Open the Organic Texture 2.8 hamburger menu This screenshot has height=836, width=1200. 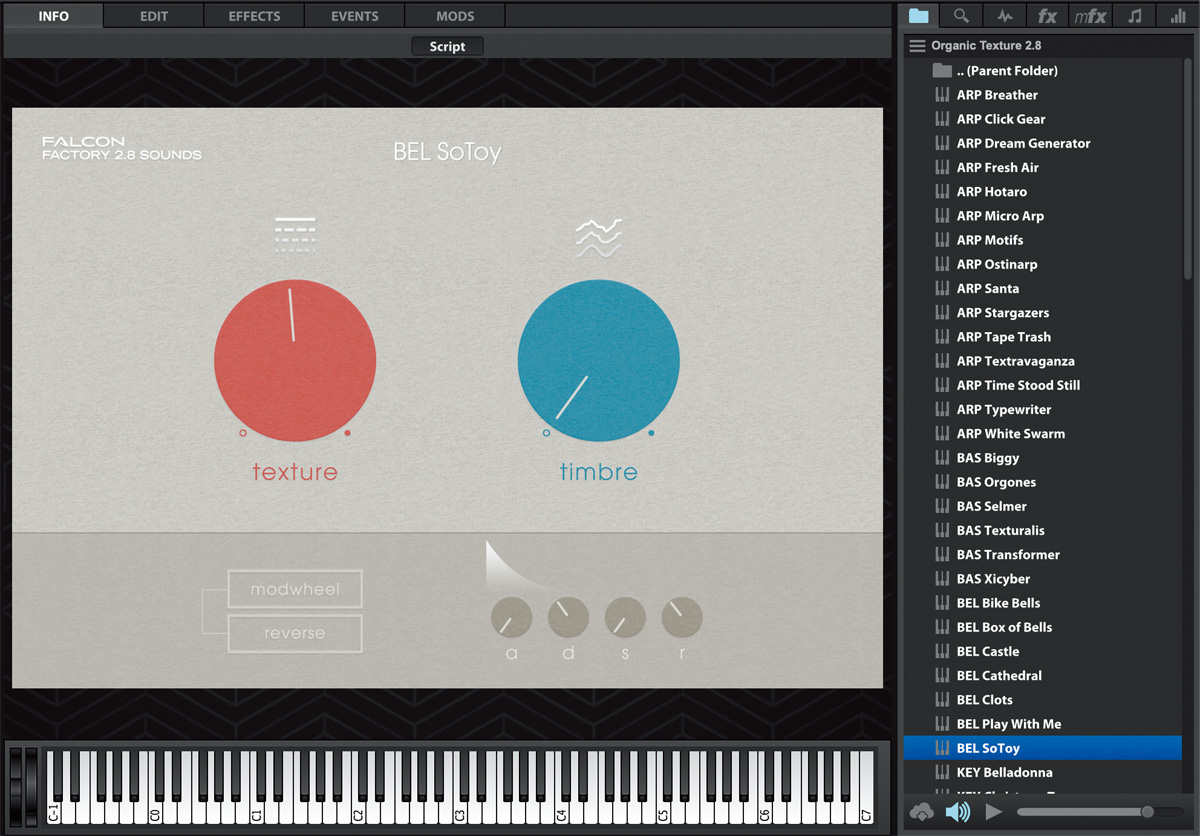pyautogui.click(x=916, y=46)
